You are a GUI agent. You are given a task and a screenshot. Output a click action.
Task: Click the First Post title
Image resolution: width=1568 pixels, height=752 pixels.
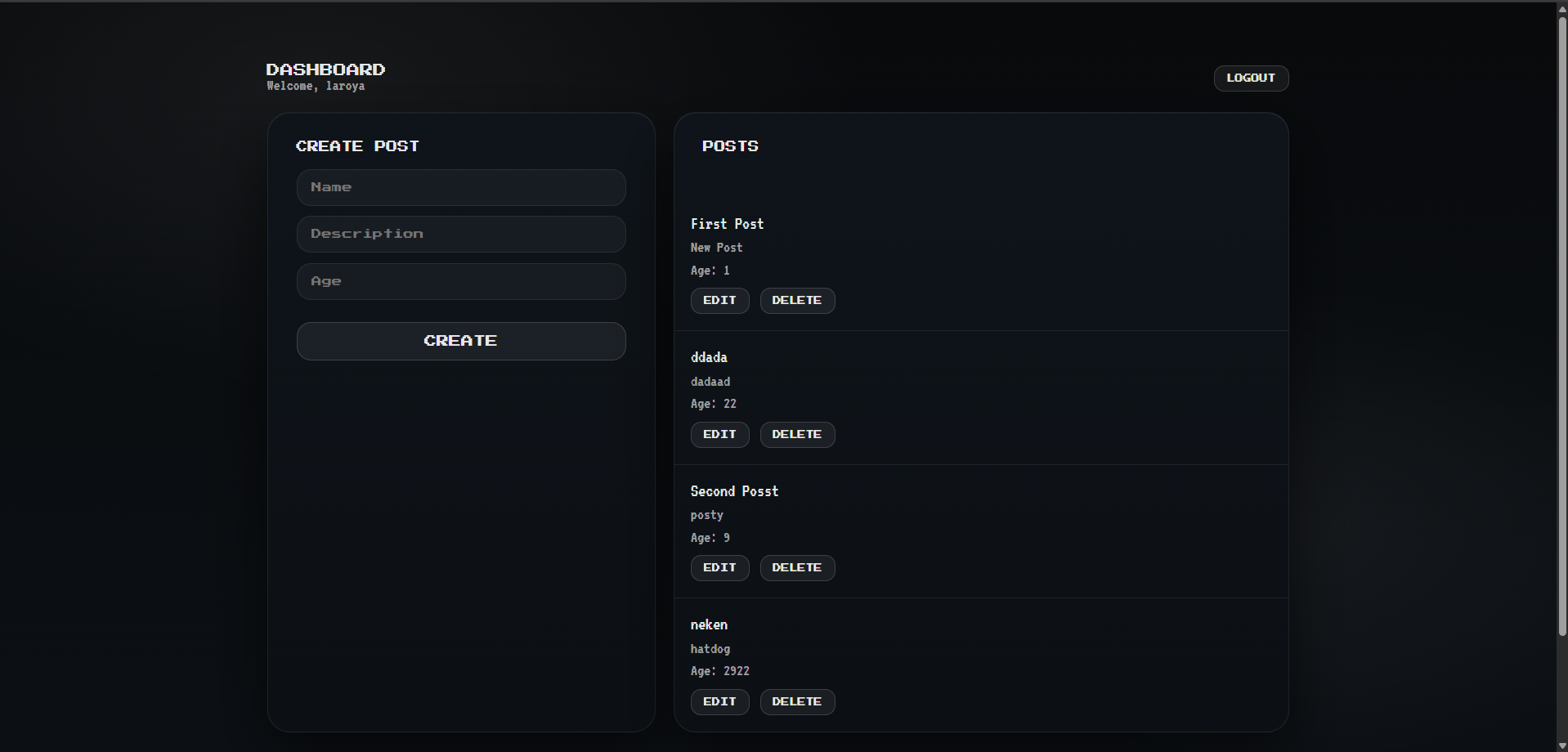point(727,224)
